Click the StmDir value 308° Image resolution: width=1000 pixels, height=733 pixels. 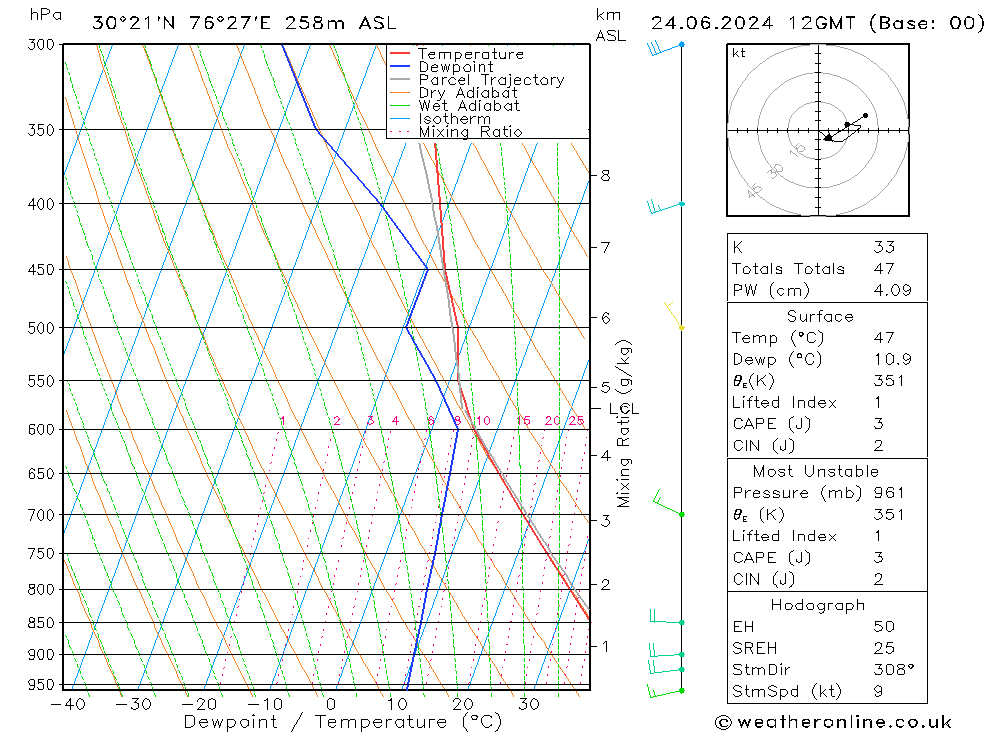894,670
